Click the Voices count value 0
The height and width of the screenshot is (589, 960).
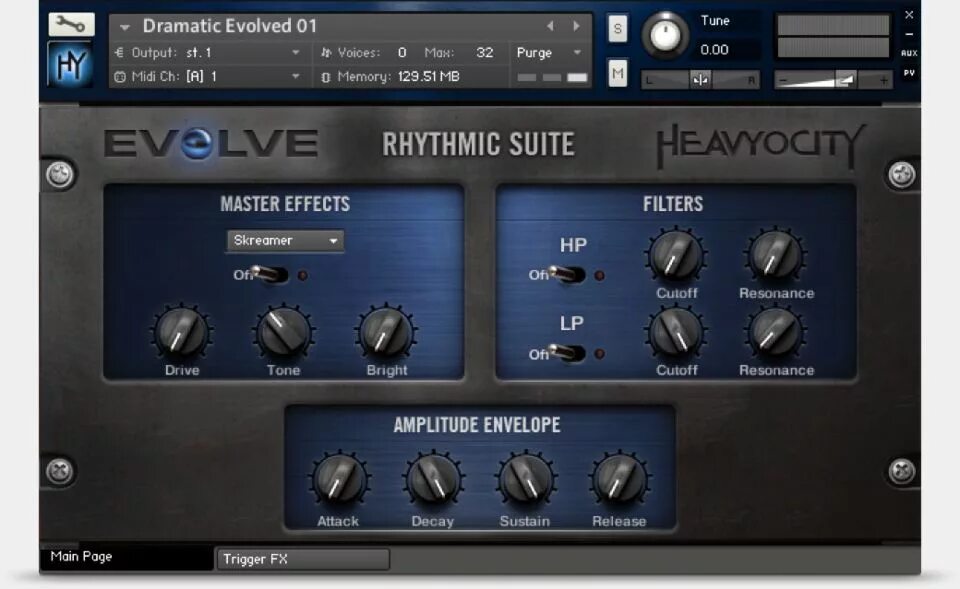pos(402,53)
